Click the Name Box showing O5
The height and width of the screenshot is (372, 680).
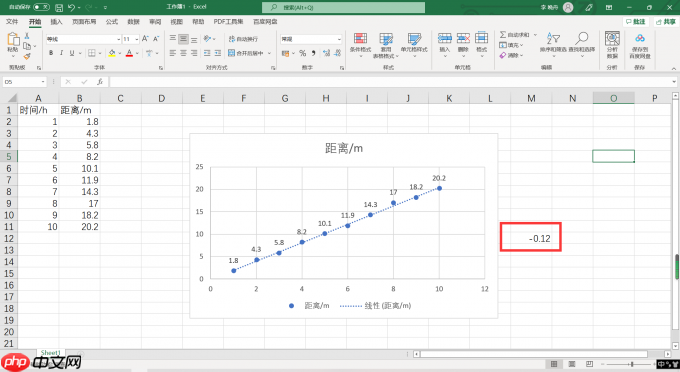coord(24,82)
